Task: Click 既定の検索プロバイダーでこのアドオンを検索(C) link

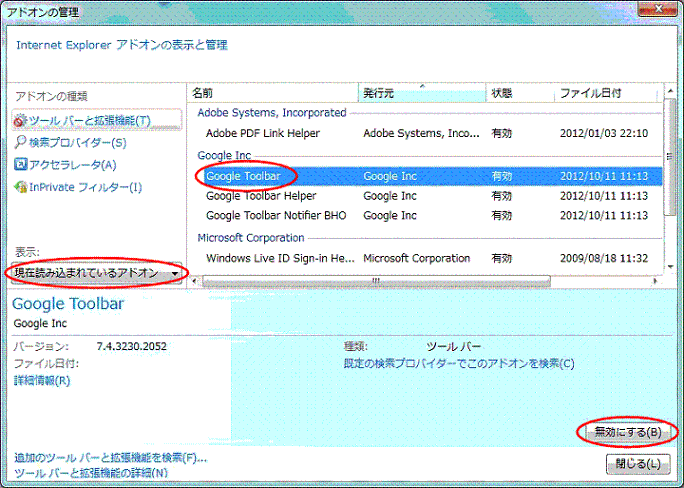Action: (x=459, y=364)
